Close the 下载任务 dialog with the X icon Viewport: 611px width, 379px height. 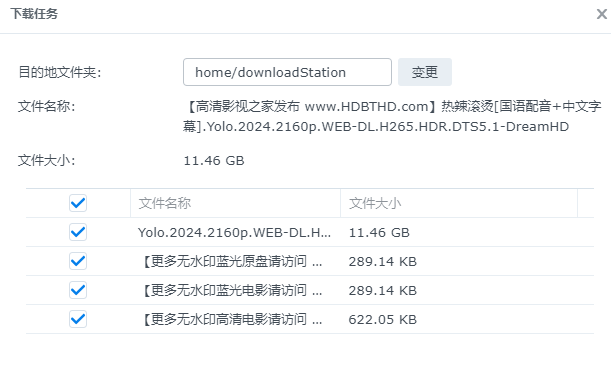pos(602,14)
